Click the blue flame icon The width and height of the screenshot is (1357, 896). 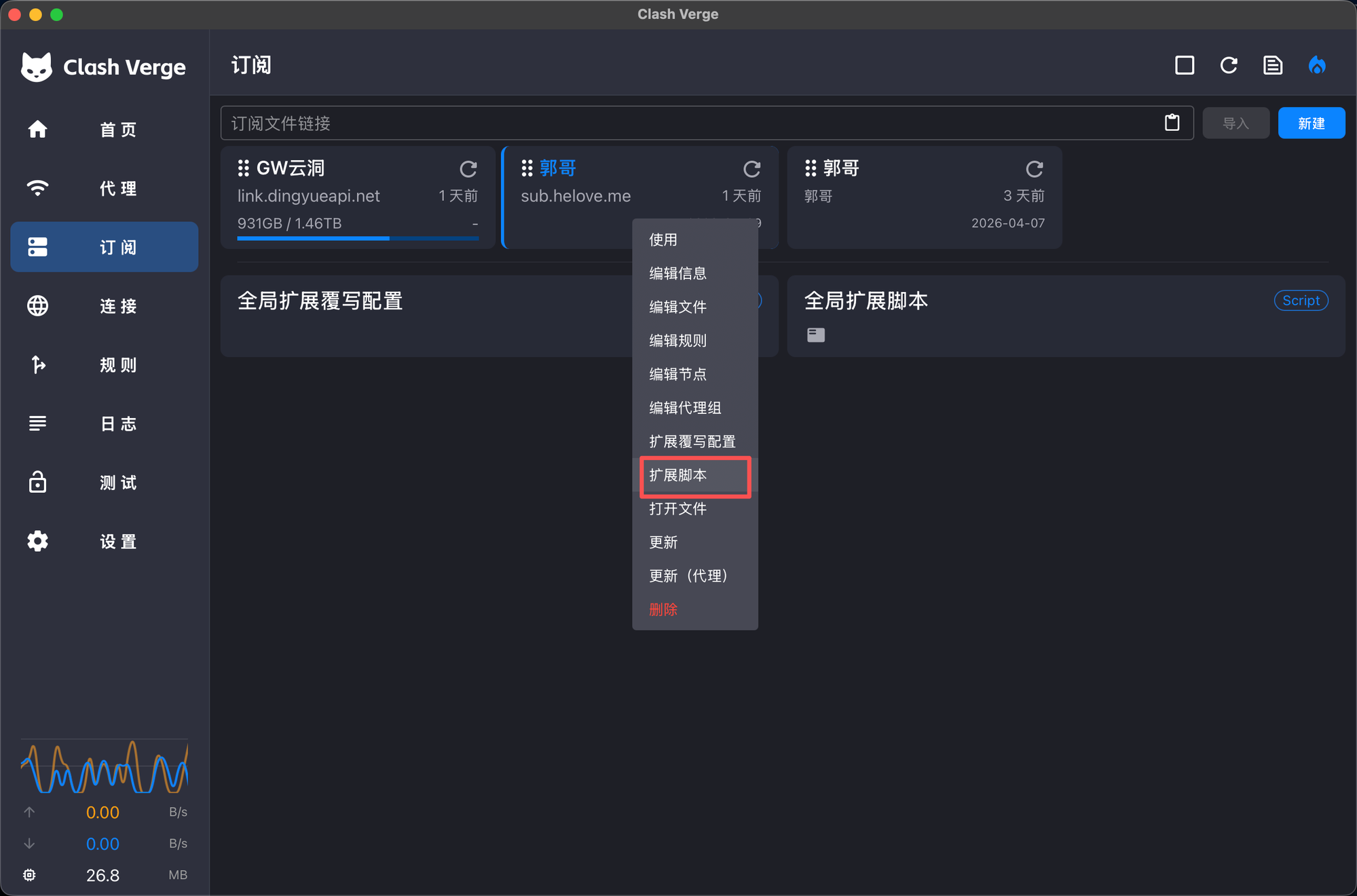tap(1317, 65)
